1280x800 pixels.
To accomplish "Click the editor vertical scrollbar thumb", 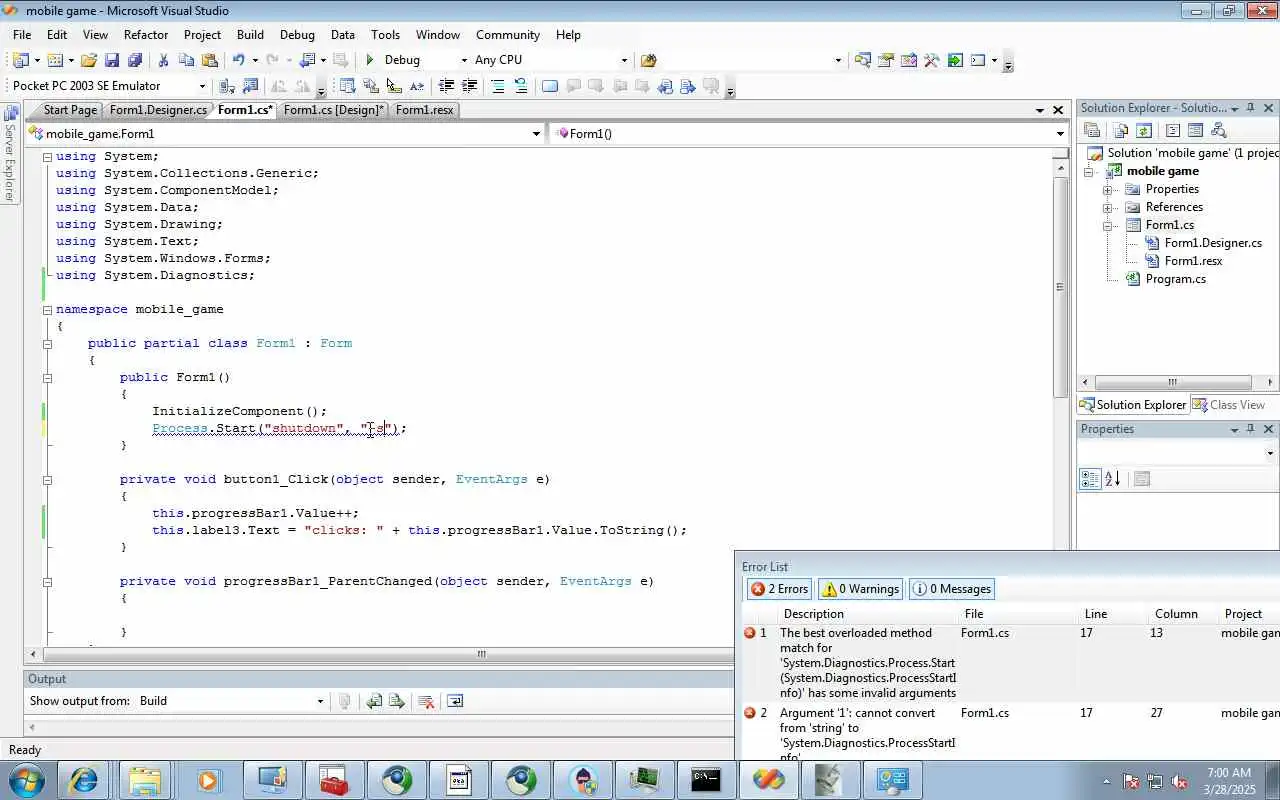I will 1060,288.
